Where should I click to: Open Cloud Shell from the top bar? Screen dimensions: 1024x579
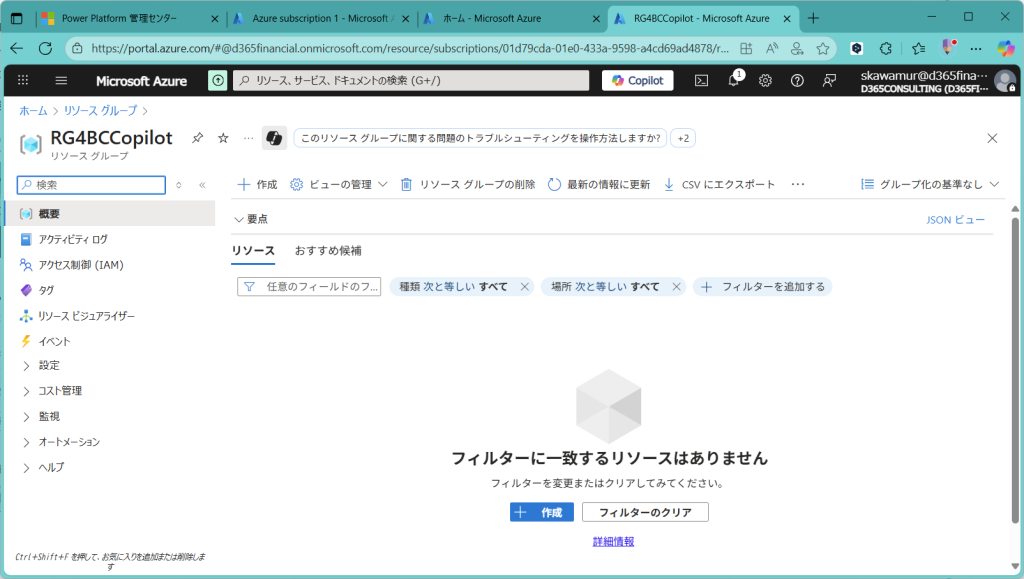pos(701,80)
